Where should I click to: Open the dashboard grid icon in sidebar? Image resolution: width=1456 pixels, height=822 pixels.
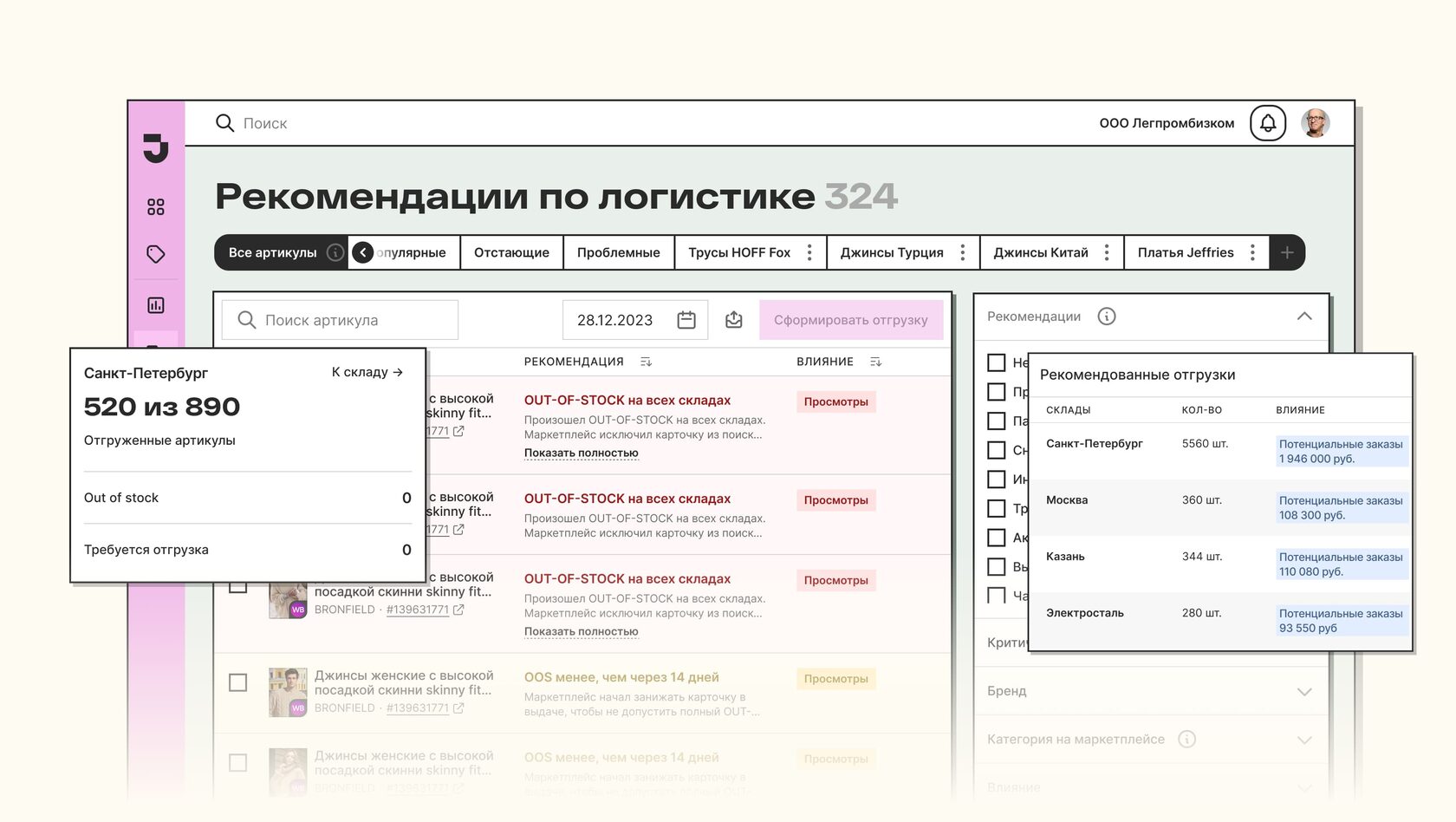[x=156, y=206]
